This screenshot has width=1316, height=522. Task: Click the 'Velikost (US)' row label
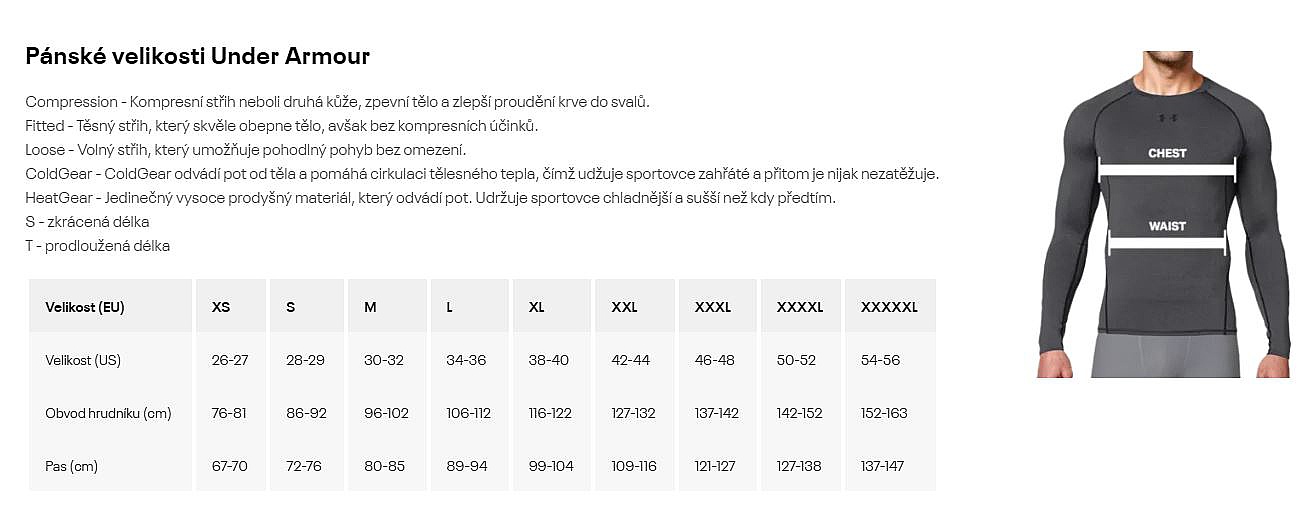[83, 360]
